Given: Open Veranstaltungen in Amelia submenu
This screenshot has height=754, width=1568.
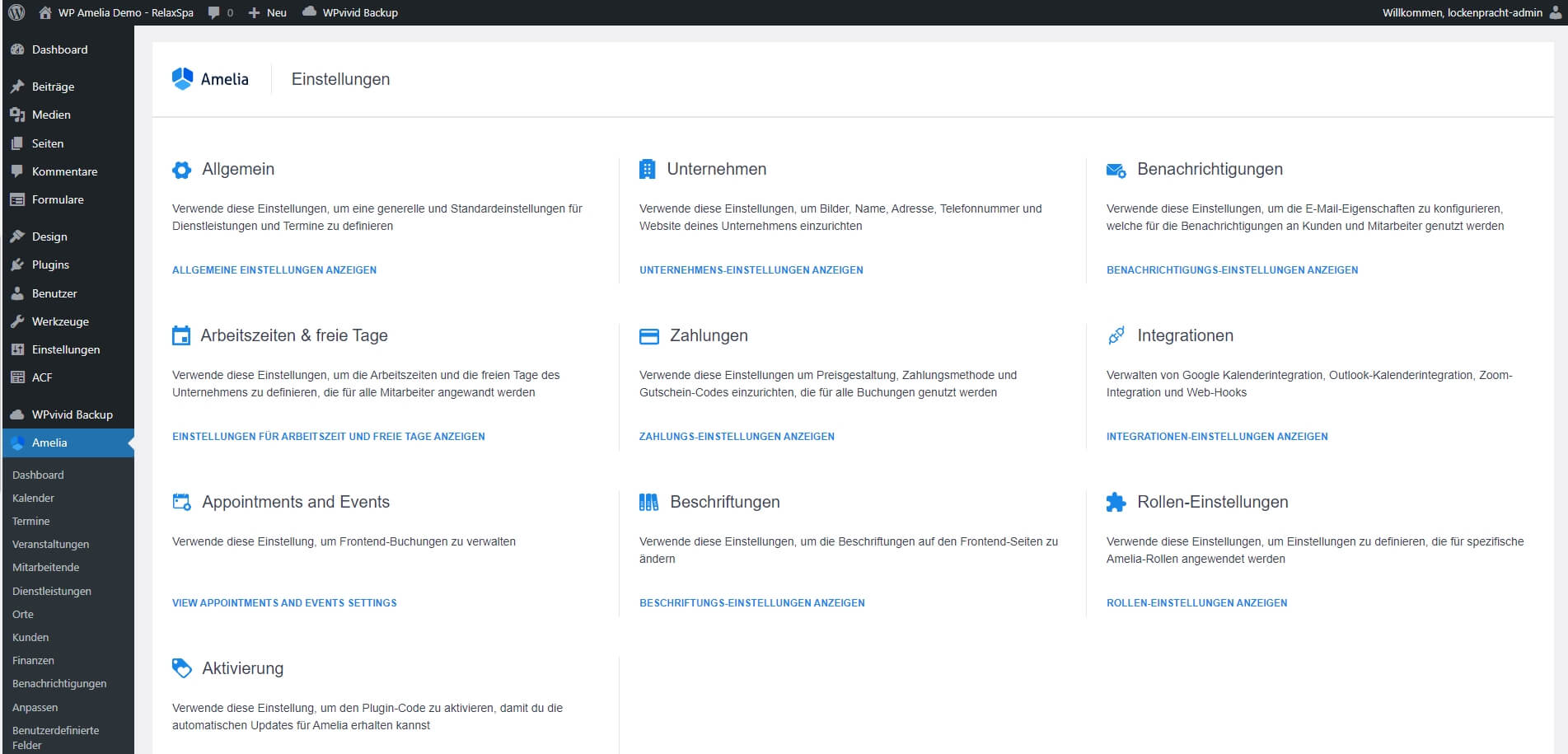Looking at the screenshot, I should [x=50, y=544].
